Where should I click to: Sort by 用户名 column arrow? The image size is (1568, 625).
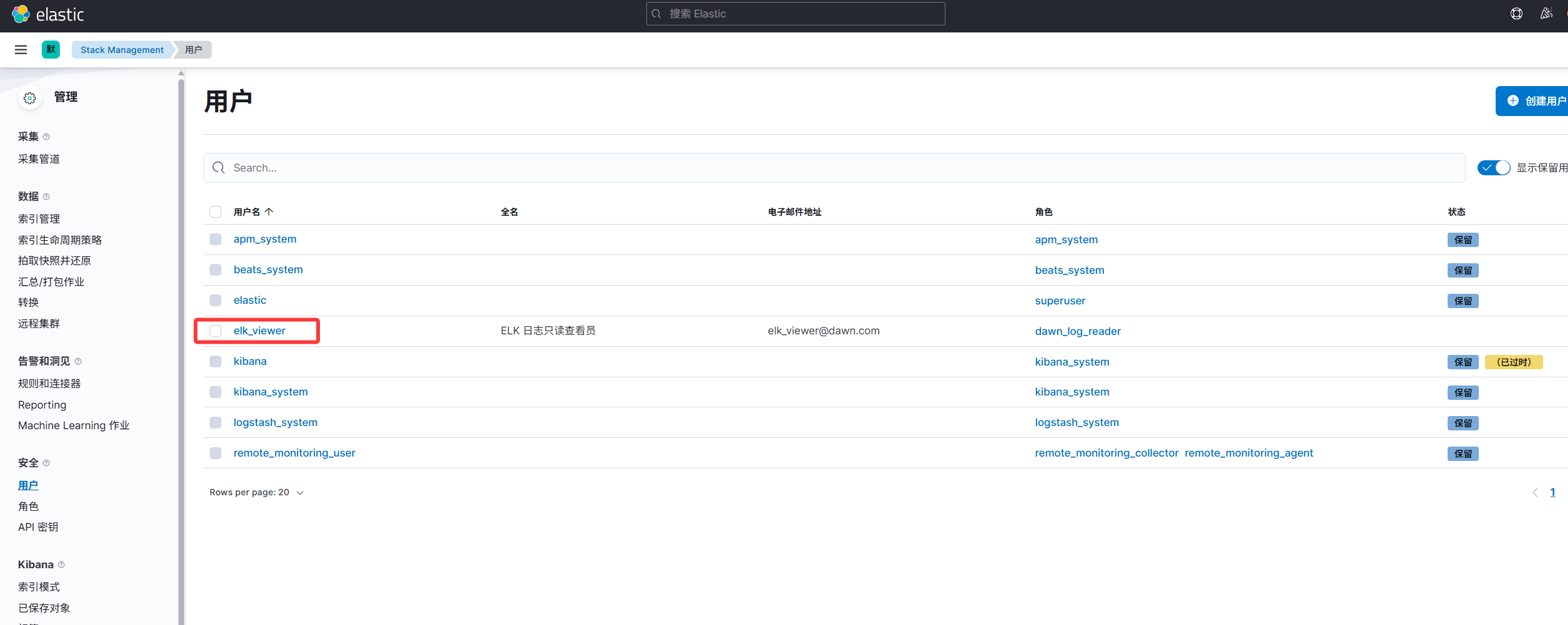pos(269,212)
